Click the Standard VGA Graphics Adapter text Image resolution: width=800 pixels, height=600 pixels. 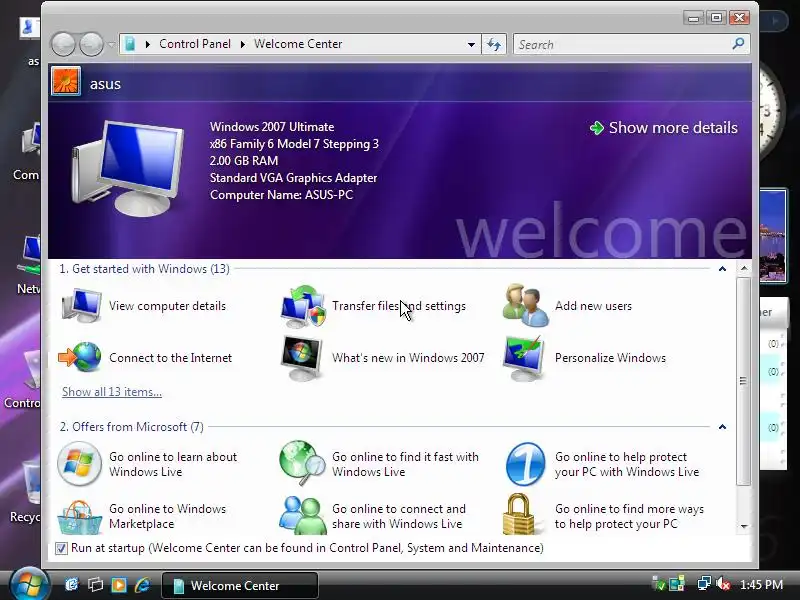pyautogui.click(x=293, y=178)
